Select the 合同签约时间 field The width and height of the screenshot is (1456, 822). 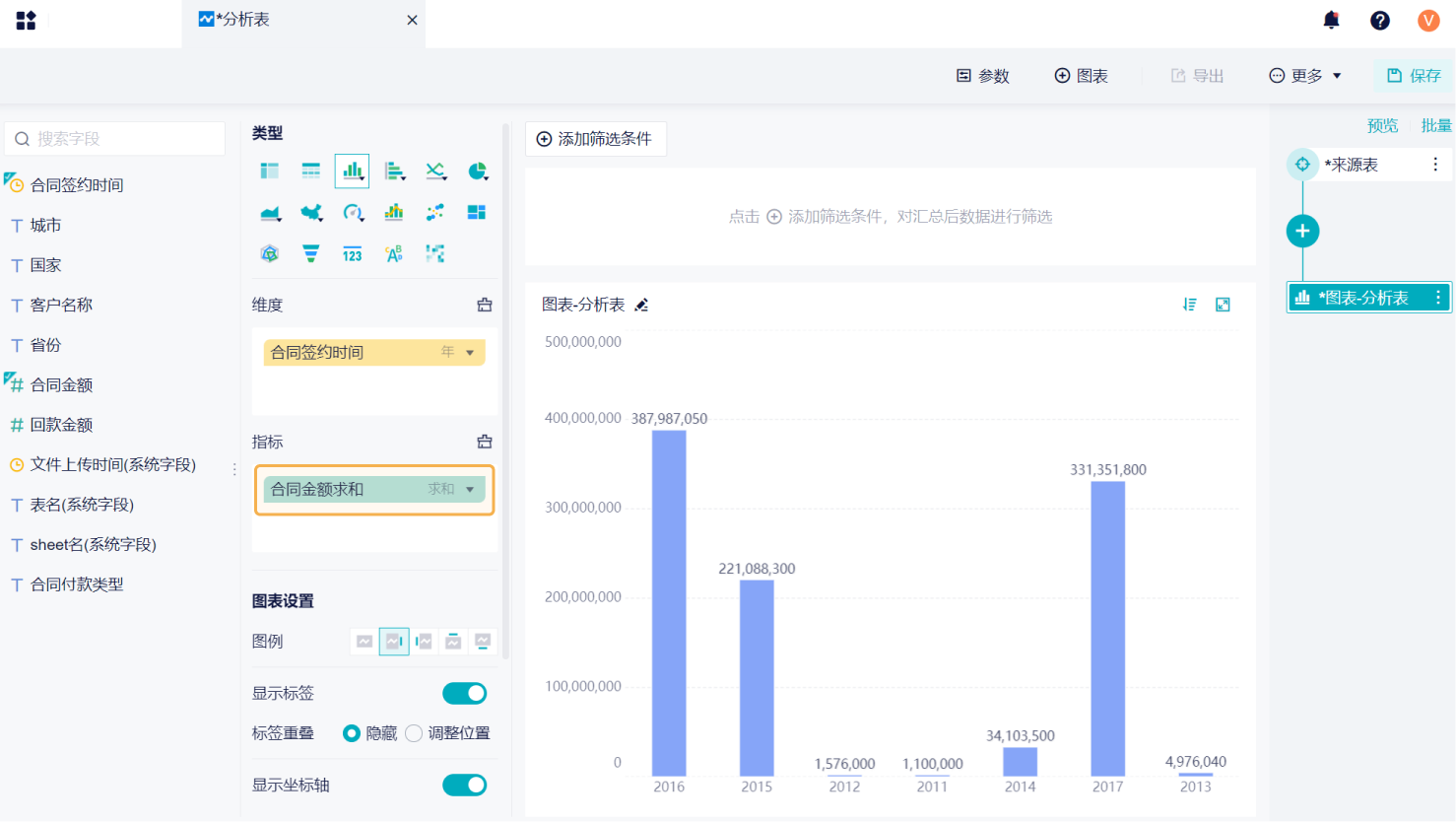(77, 185)
